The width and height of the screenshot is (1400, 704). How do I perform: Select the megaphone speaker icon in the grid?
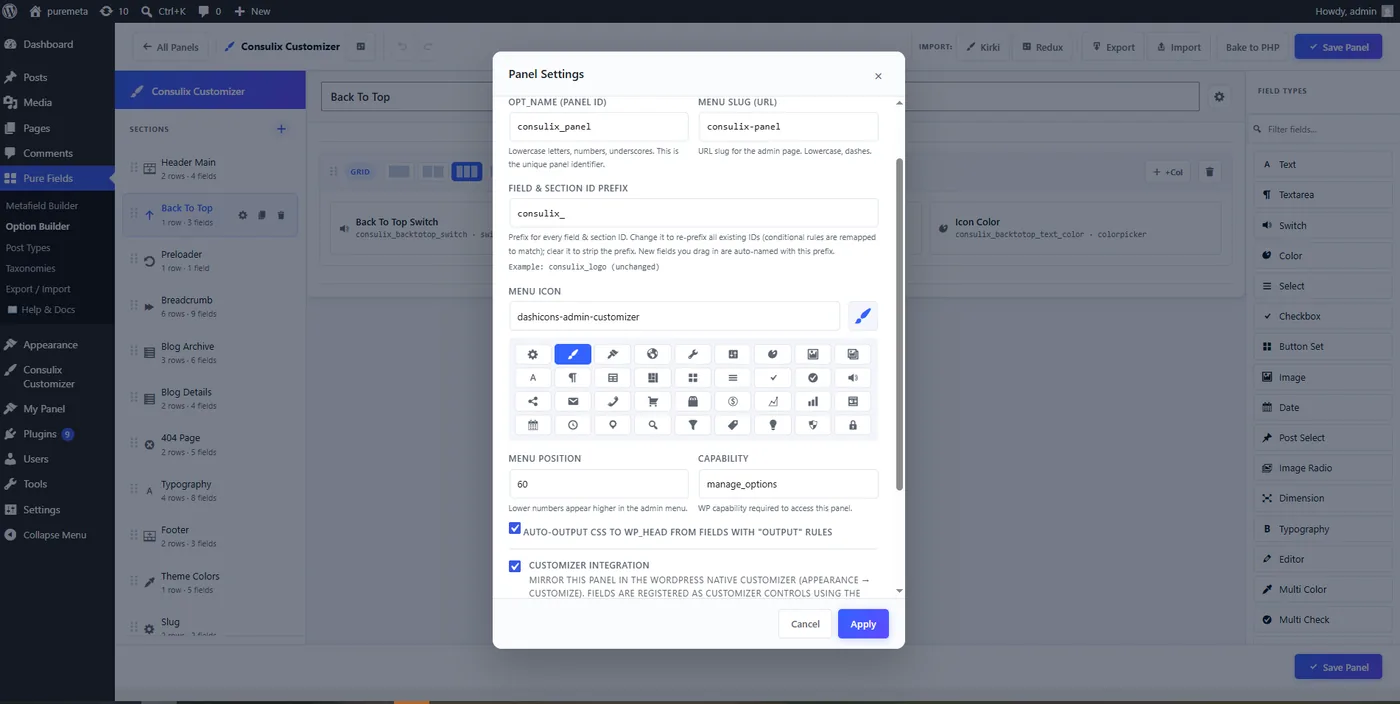853,378
